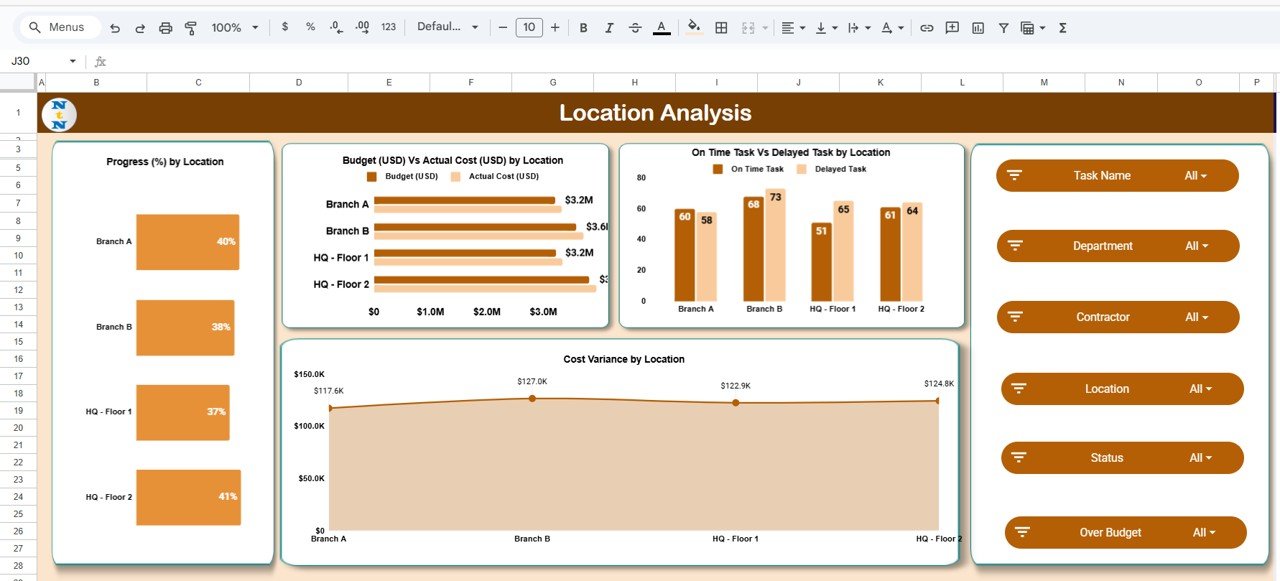Click the Over Budget slicer button

(1125, 533)
